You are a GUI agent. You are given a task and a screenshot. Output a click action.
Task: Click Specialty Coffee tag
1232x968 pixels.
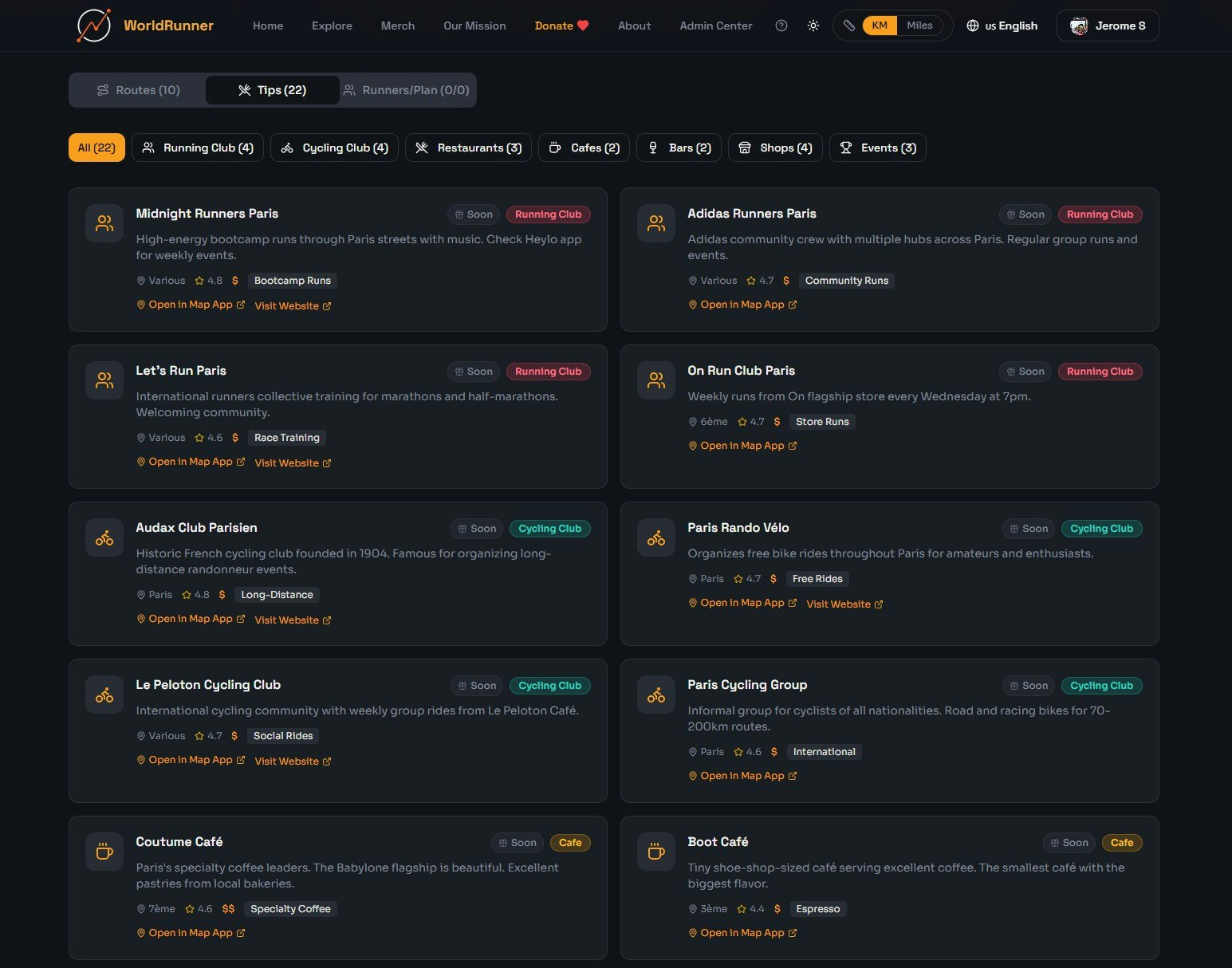pyautogui.click(x=290, y=909)
